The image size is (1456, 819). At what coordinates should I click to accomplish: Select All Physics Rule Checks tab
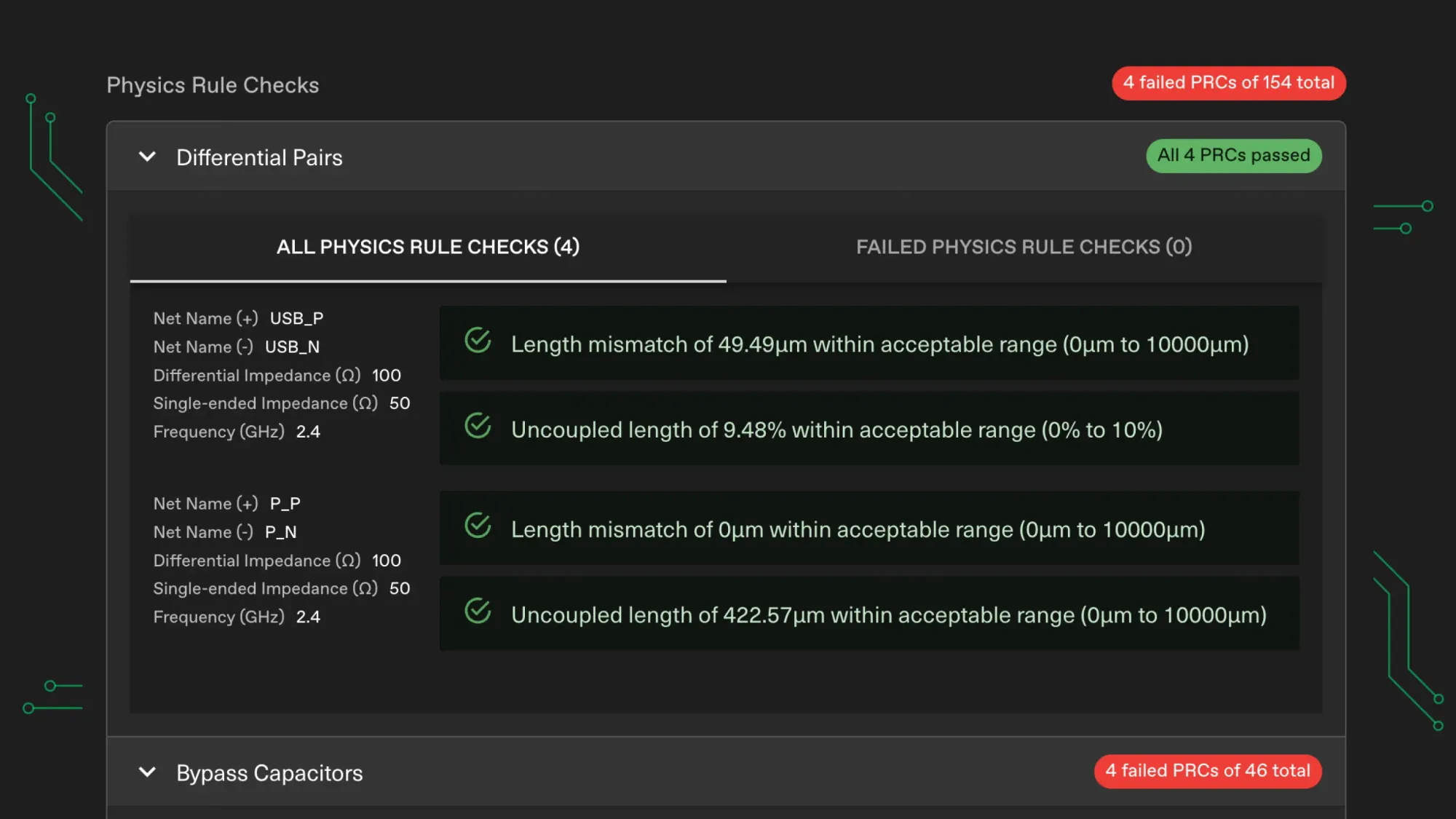coord(428,247)
